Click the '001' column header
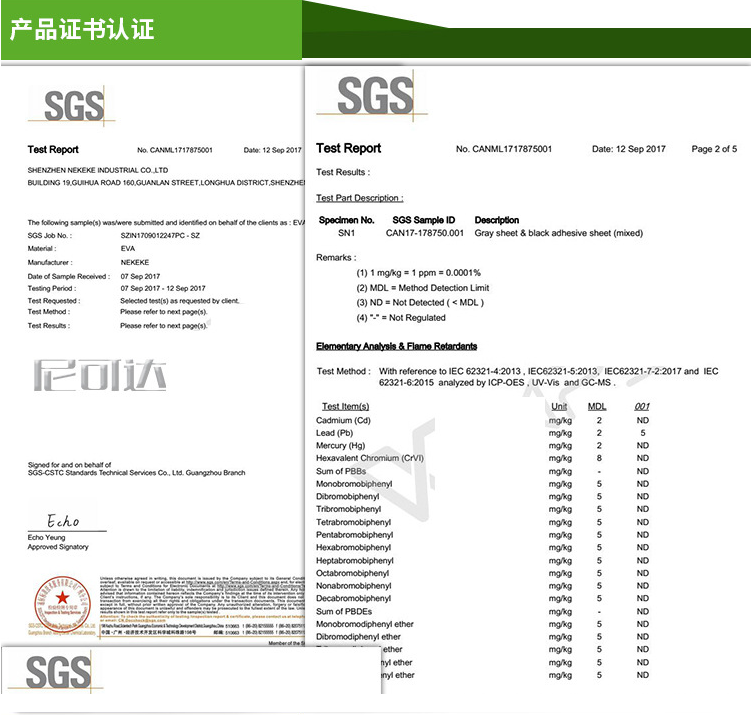Image resolution: width=755 pixels, height=715 pixels. coord(642,406)
